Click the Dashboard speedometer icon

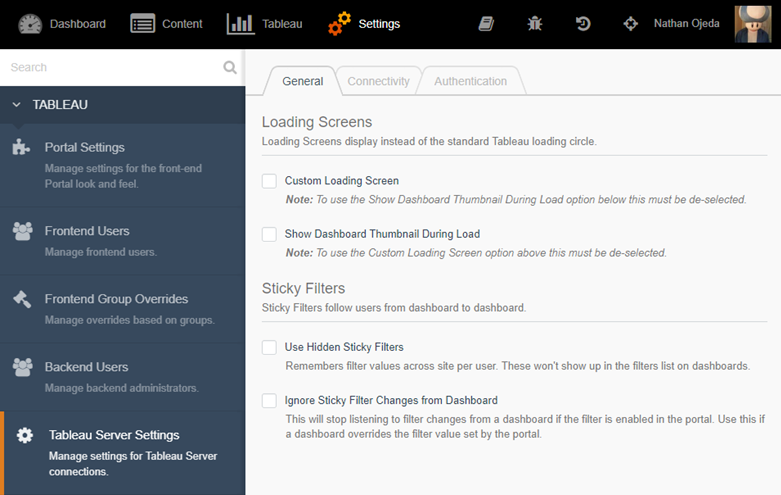tap(30, 24)
